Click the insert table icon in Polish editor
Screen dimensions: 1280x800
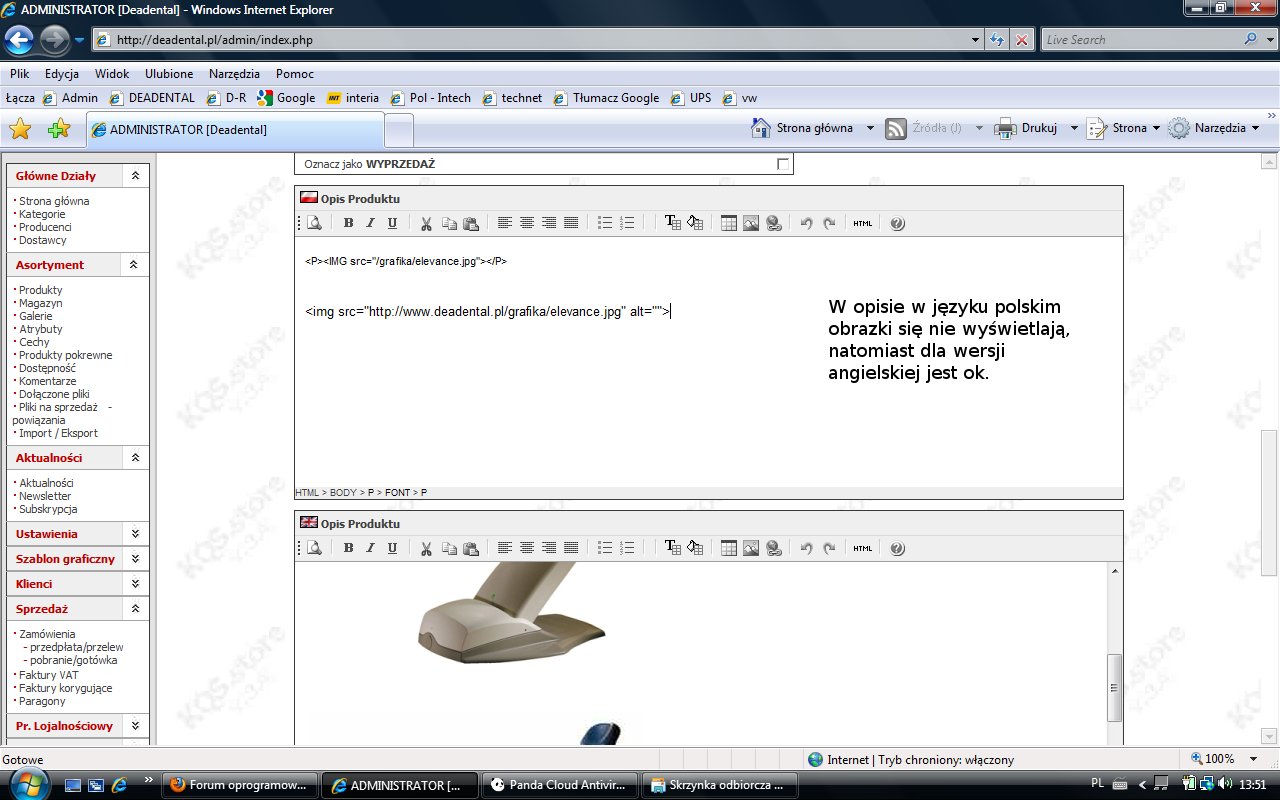pyautogui.click(x=729, y=223)
